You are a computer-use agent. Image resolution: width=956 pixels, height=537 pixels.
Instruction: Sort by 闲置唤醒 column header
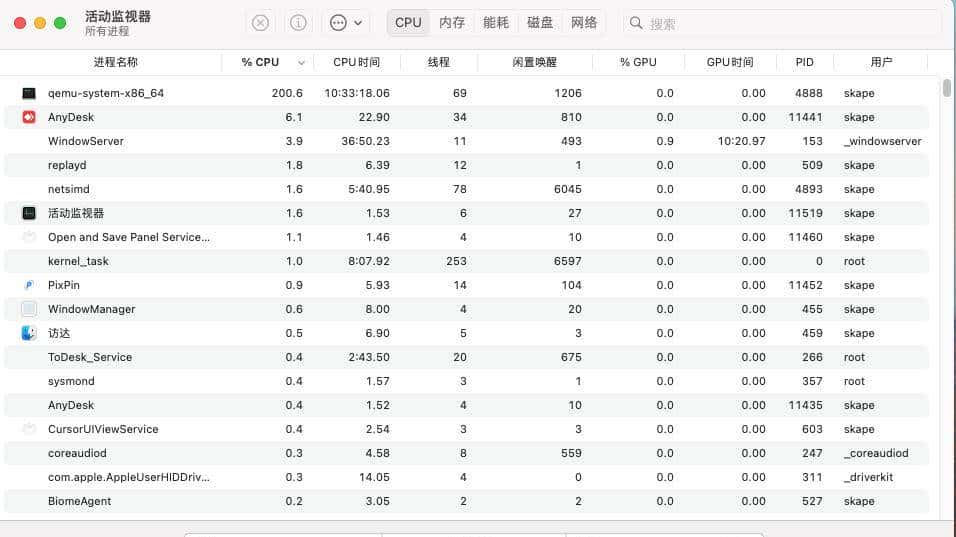tap(535, 62)
